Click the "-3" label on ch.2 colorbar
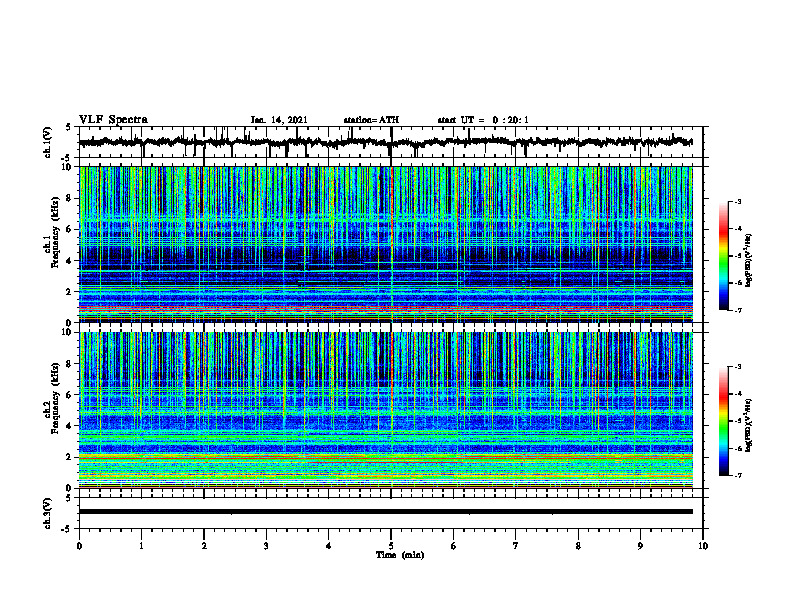The image size is (792, 612). 737,367
